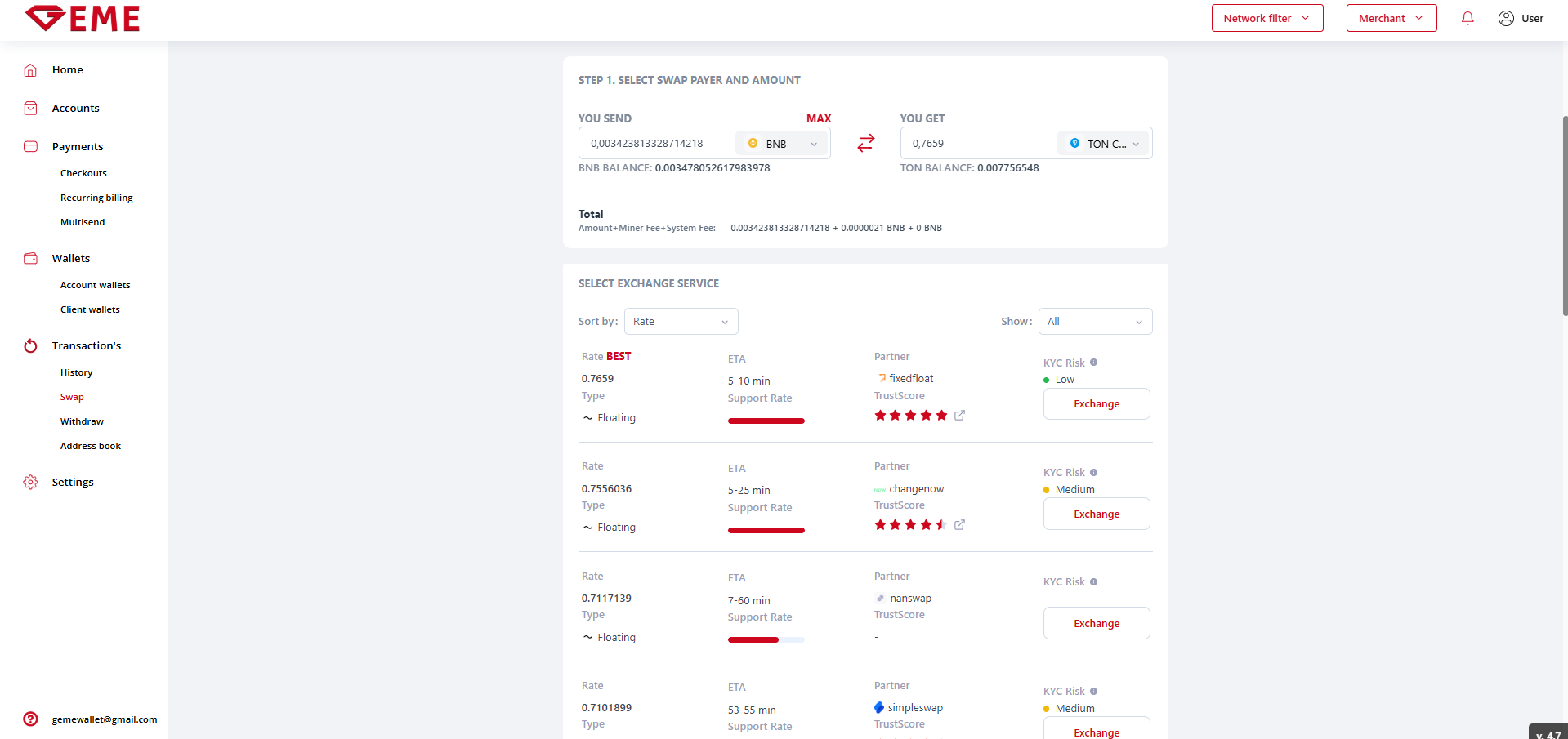
Task: Click the Settings gear in sidebar
Action: tap(31, 483)
